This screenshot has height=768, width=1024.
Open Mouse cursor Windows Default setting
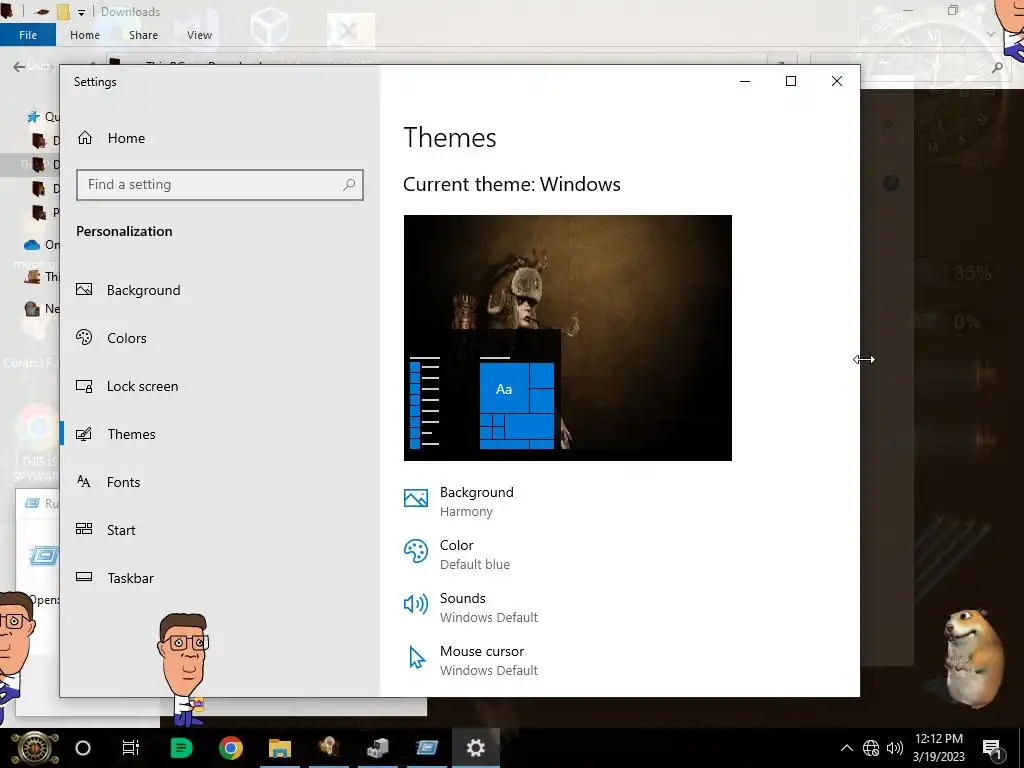(471, 660)
